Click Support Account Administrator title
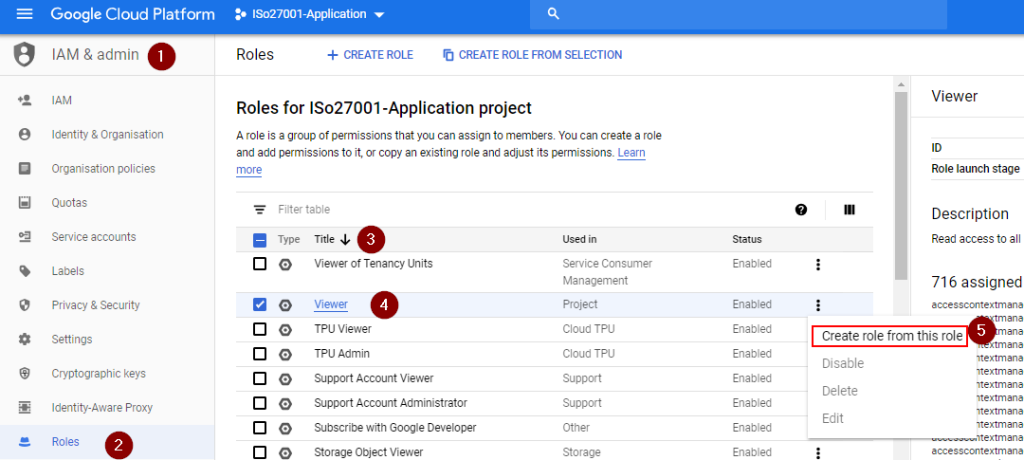 point(391,403)
